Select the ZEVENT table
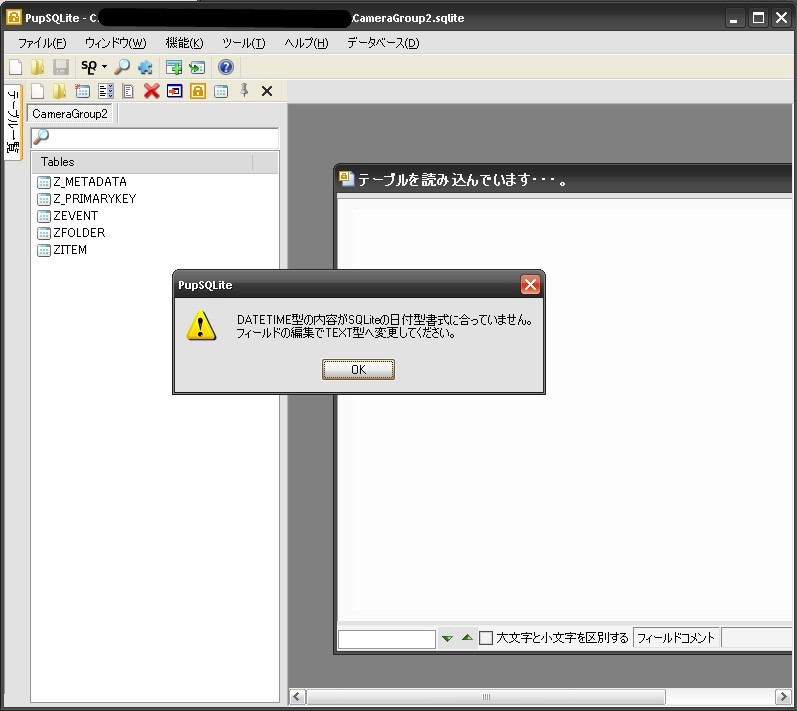This screenshot has width=797, height=711. tap(76, 215)
